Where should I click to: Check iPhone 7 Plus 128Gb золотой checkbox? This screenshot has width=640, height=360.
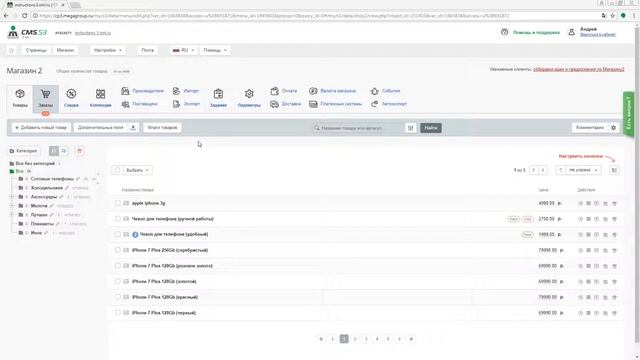coord(118,281)
